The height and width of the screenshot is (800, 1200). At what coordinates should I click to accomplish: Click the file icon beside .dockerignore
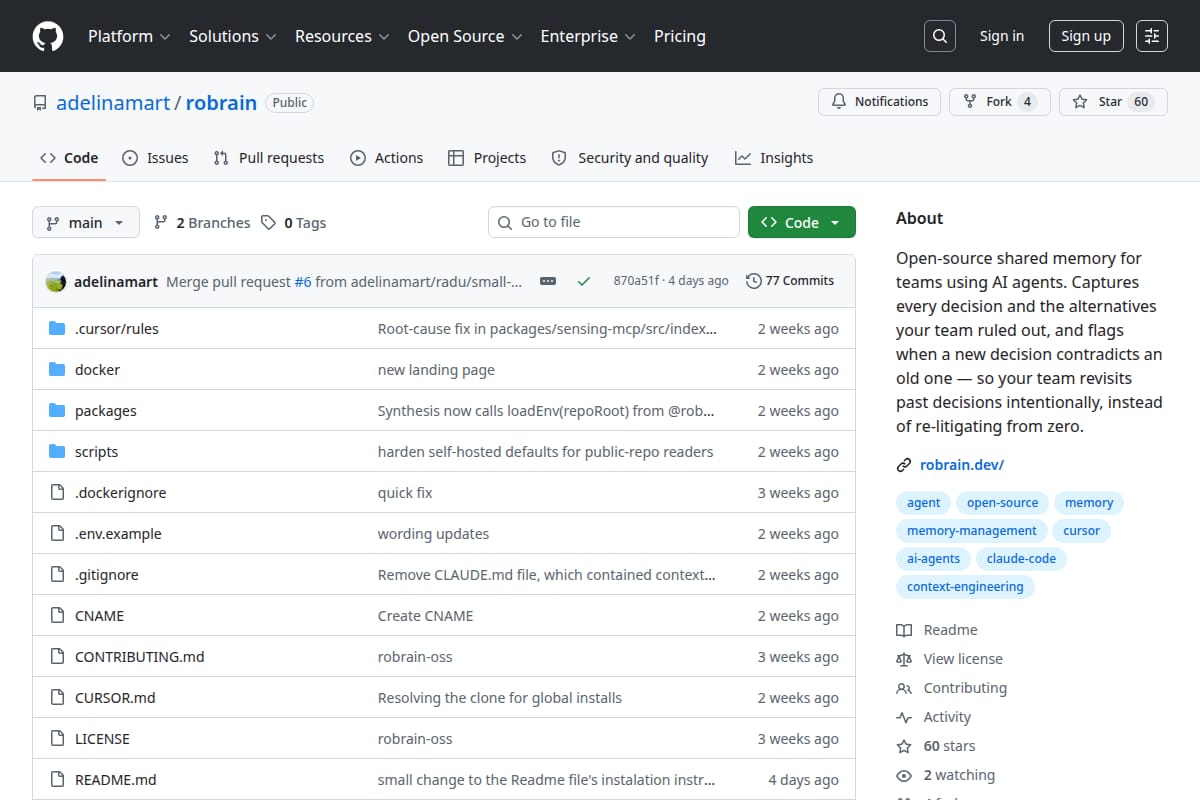click(57, 493)
